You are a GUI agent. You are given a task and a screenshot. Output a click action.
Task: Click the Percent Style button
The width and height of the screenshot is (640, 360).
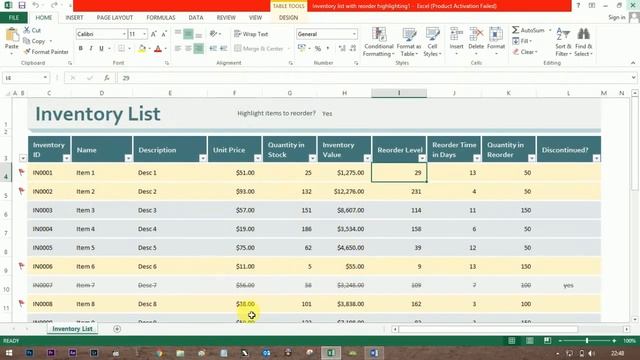(x=318, y=49)
